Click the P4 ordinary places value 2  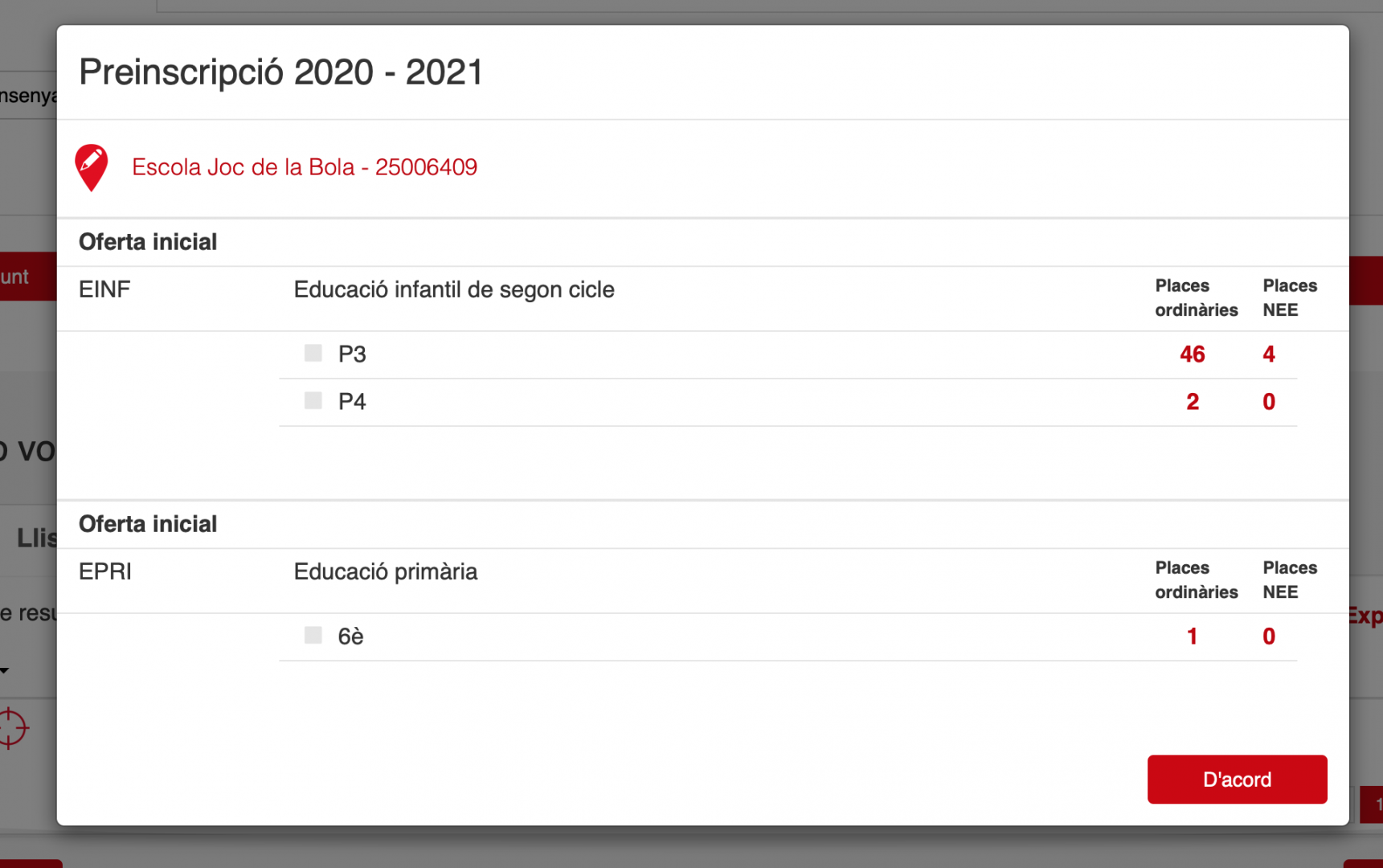coord(1192,402)
